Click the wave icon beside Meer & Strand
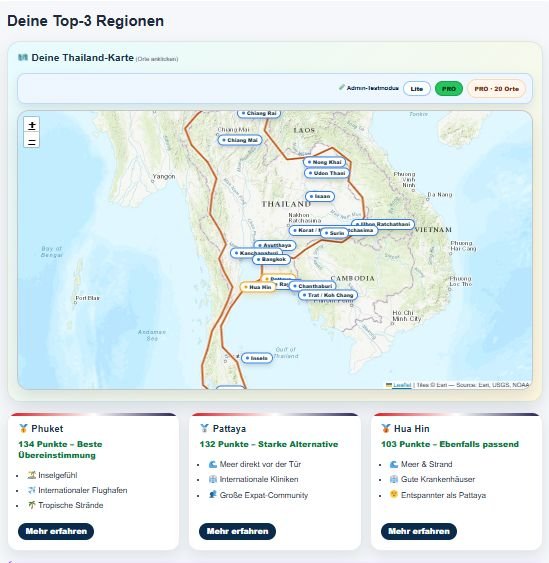The height and width of the screenshot is (563, 549). point(394,464)
